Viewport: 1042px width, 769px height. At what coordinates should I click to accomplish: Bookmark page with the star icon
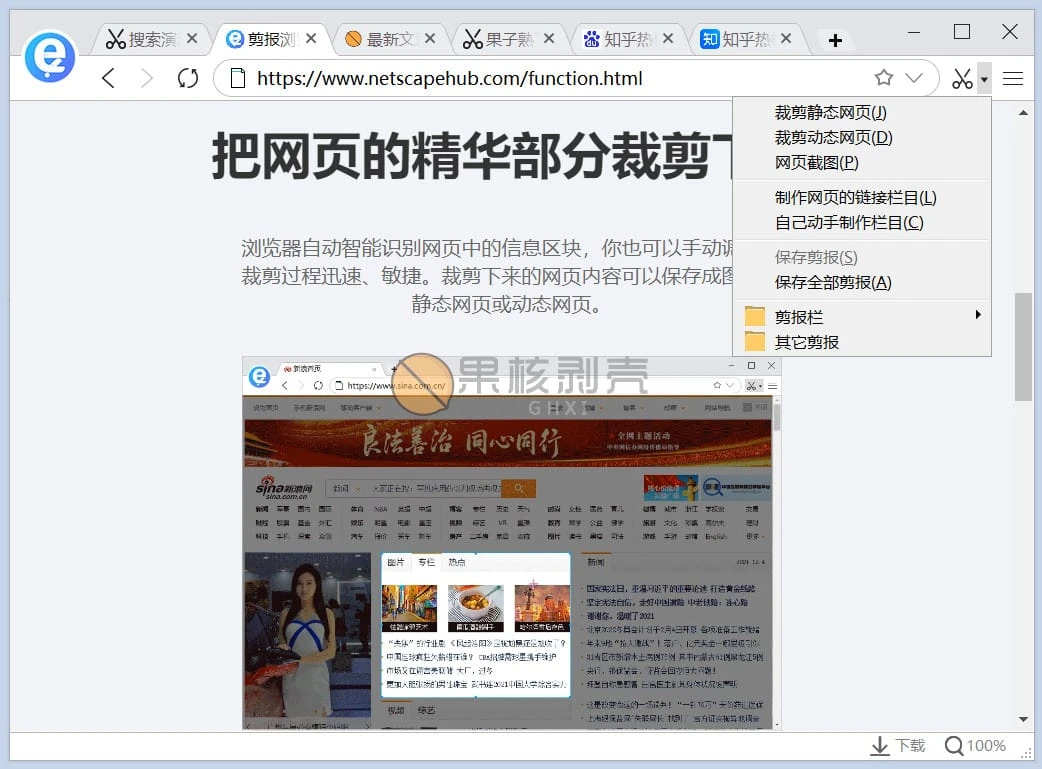click(883, 78)
